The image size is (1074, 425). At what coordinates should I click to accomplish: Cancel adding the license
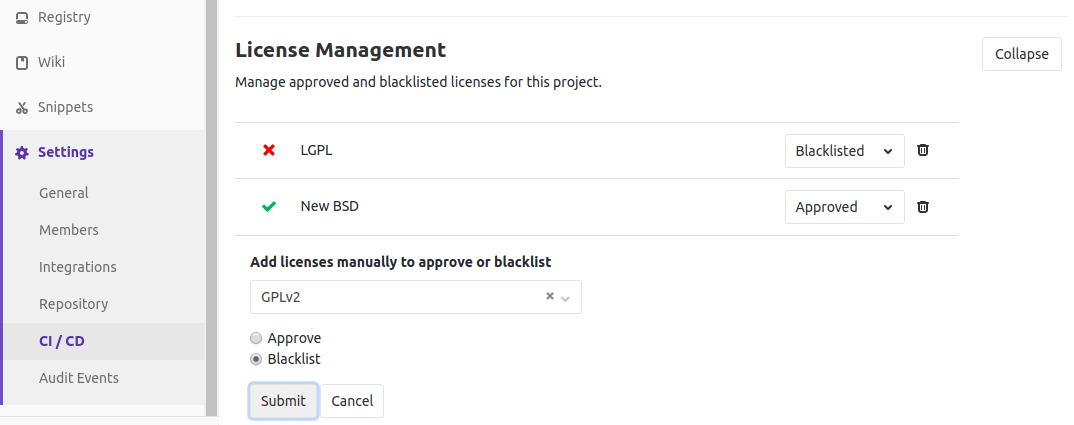pos(352,401)
